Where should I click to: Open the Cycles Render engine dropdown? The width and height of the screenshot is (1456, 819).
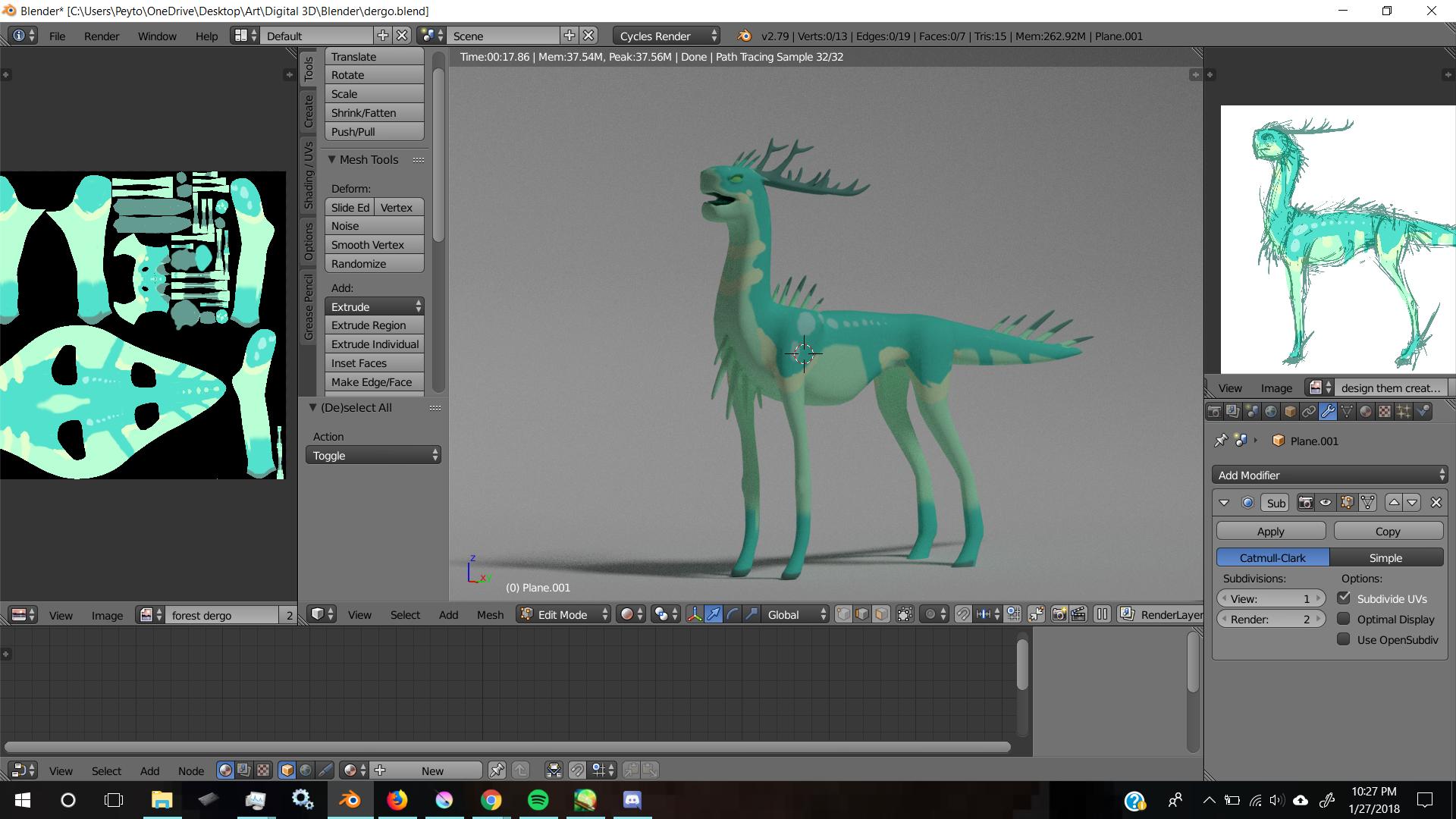click(666, 36)
